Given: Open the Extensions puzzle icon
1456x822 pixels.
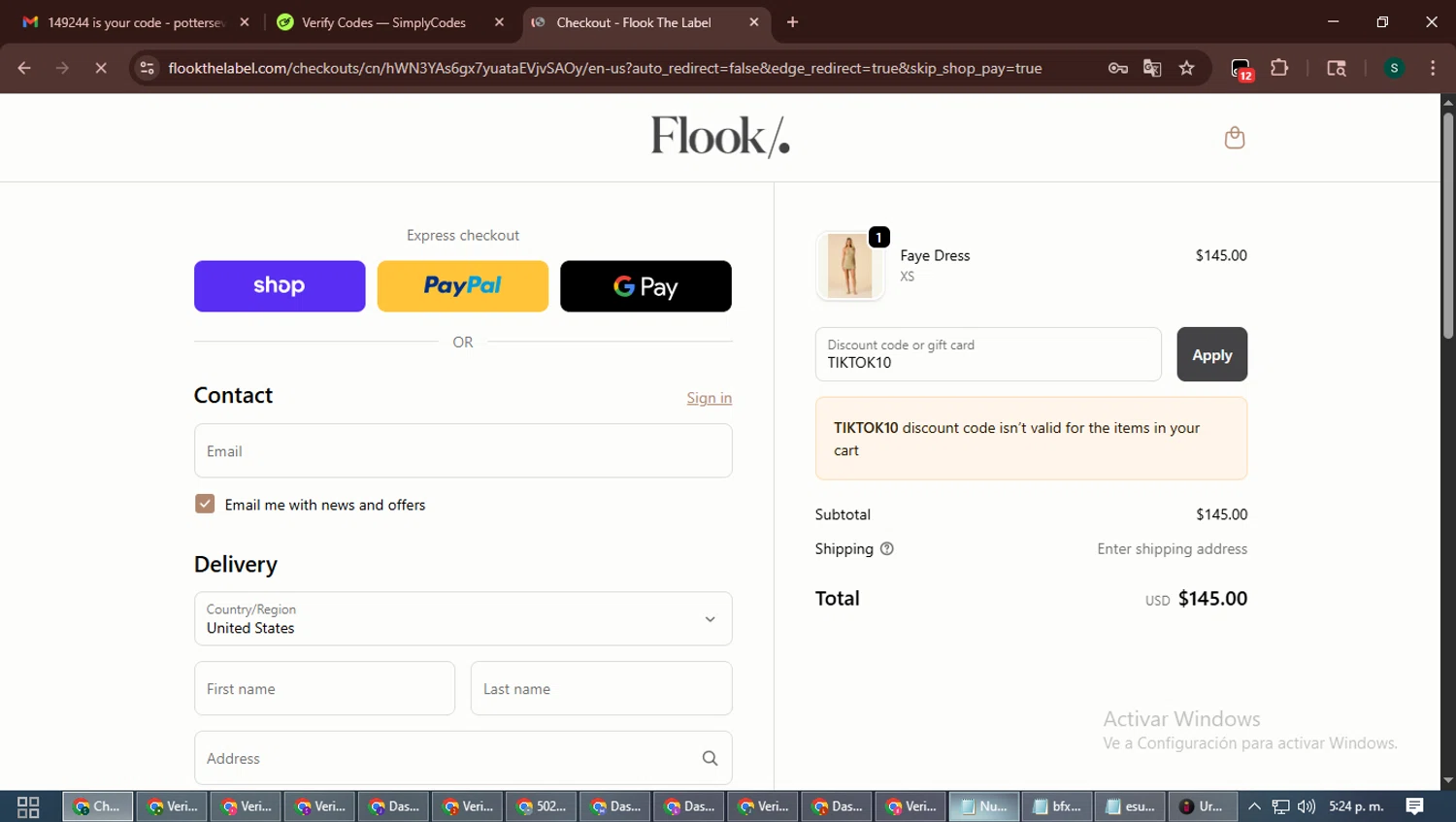Looking at the screenshot, I should [x=1279, y=68].
